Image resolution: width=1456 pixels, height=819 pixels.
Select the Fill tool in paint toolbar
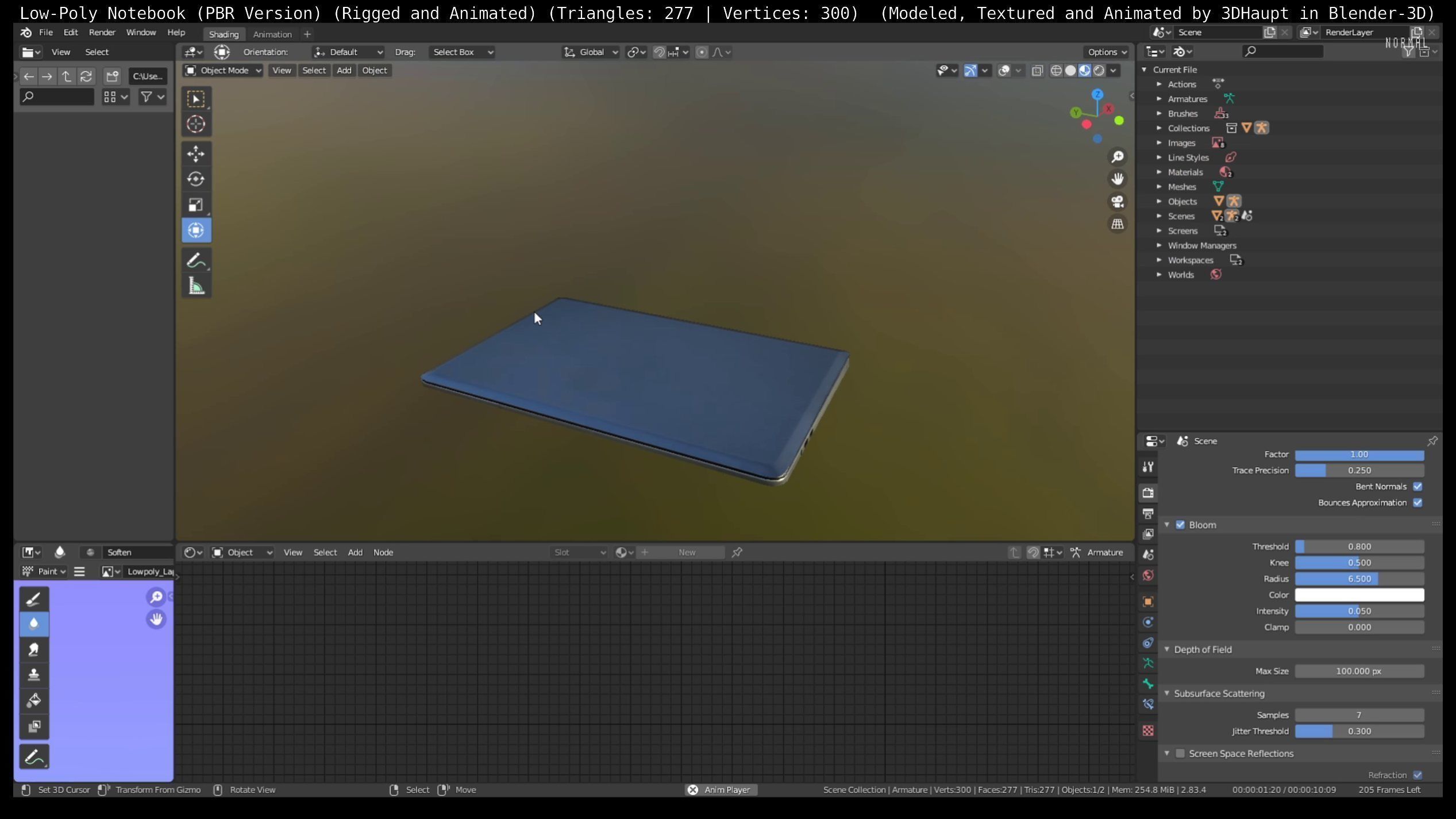click(x=34, y=700)
